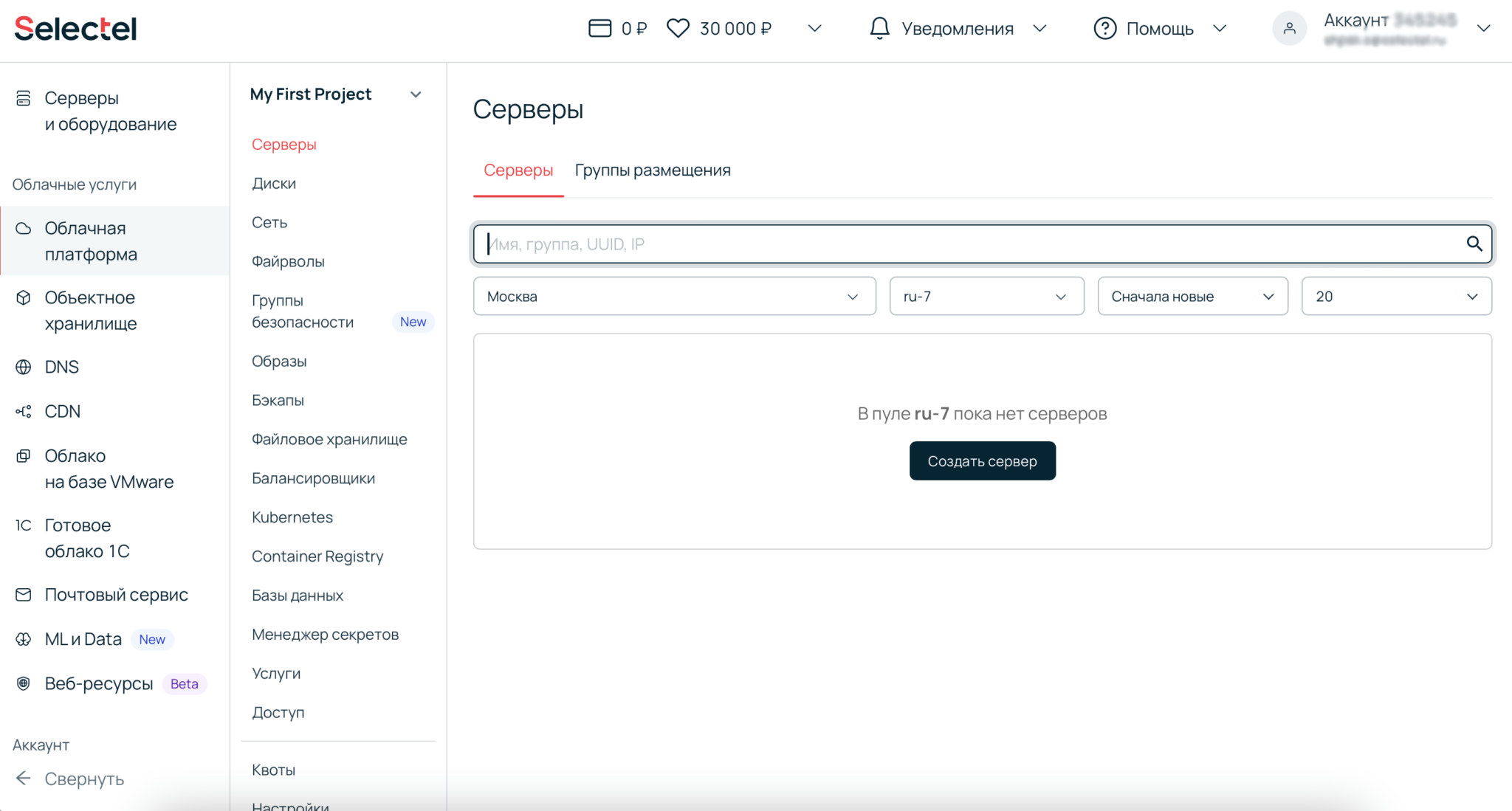This screenshot has height=811, width=1512.
Task: Collapse sidebar with Свернуть arrow
Action: (x=24, y=779)
